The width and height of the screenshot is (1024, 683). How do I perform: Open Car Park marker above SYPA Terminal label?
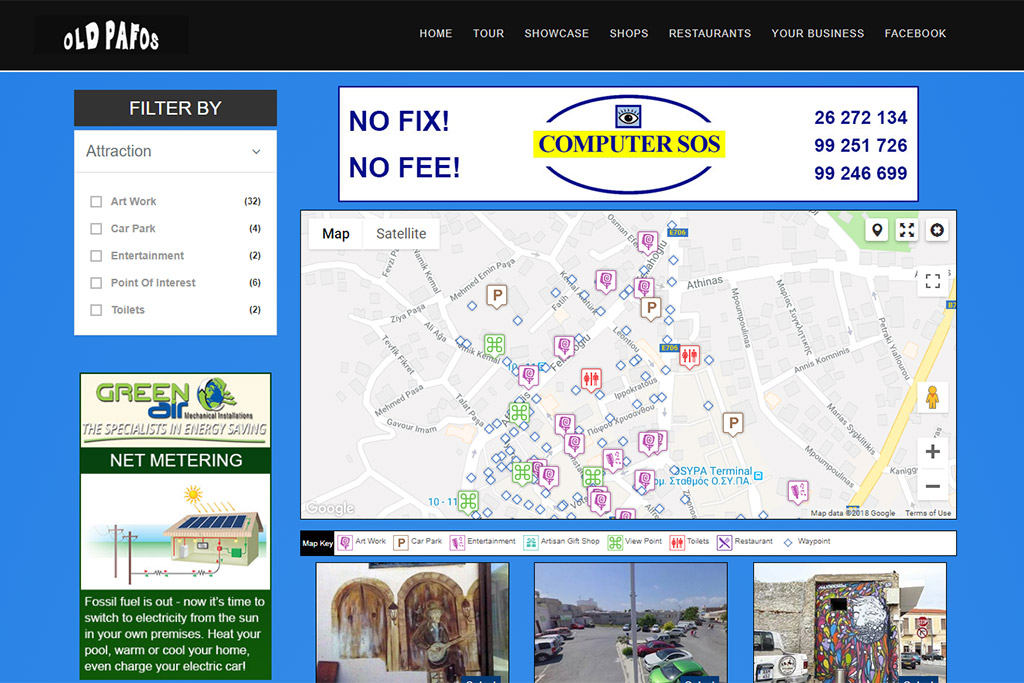pos(733,424)
